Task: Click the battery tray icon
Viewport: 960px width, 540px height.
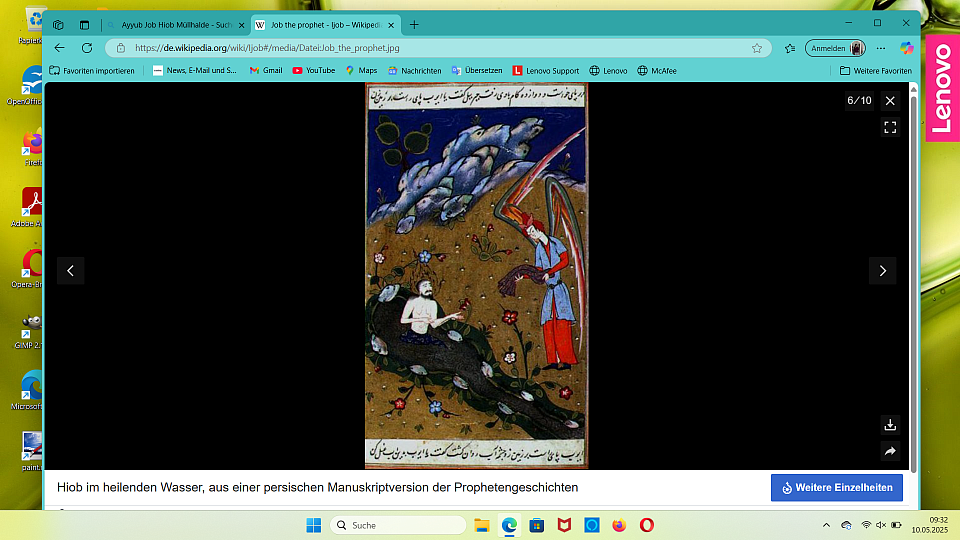Action: click(896, 525)
